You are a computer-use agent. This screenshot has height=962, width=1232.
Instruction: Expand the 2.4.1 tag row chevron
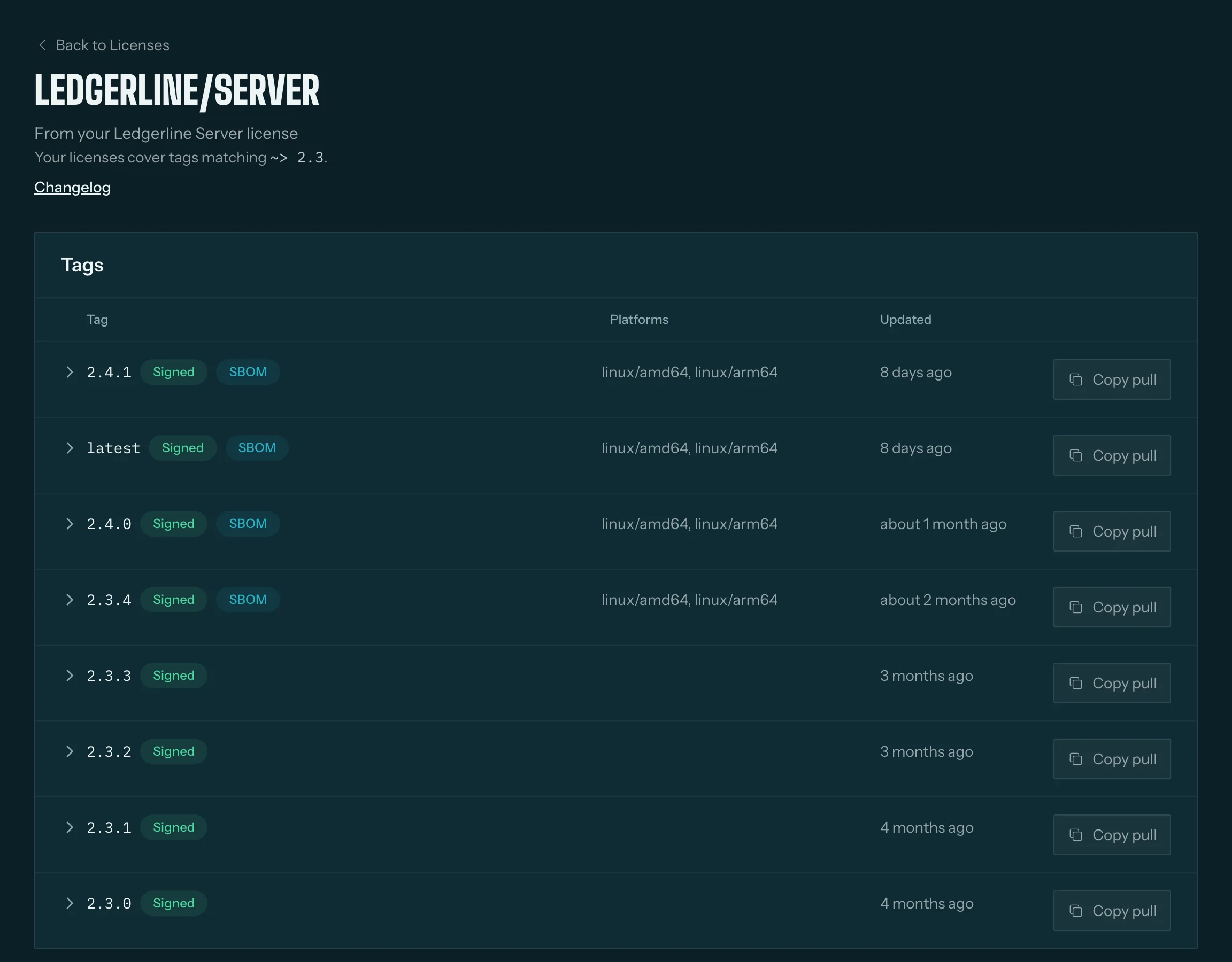click(70, 372)
